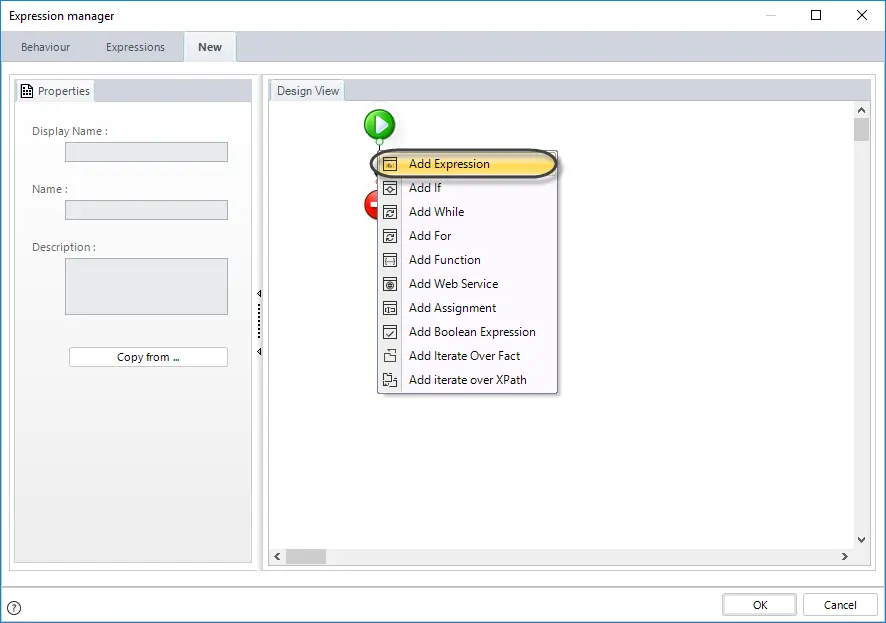Choose Add Boolean Expression menu entry
This screenshot has width=886, height=623.
click(467, 332)
